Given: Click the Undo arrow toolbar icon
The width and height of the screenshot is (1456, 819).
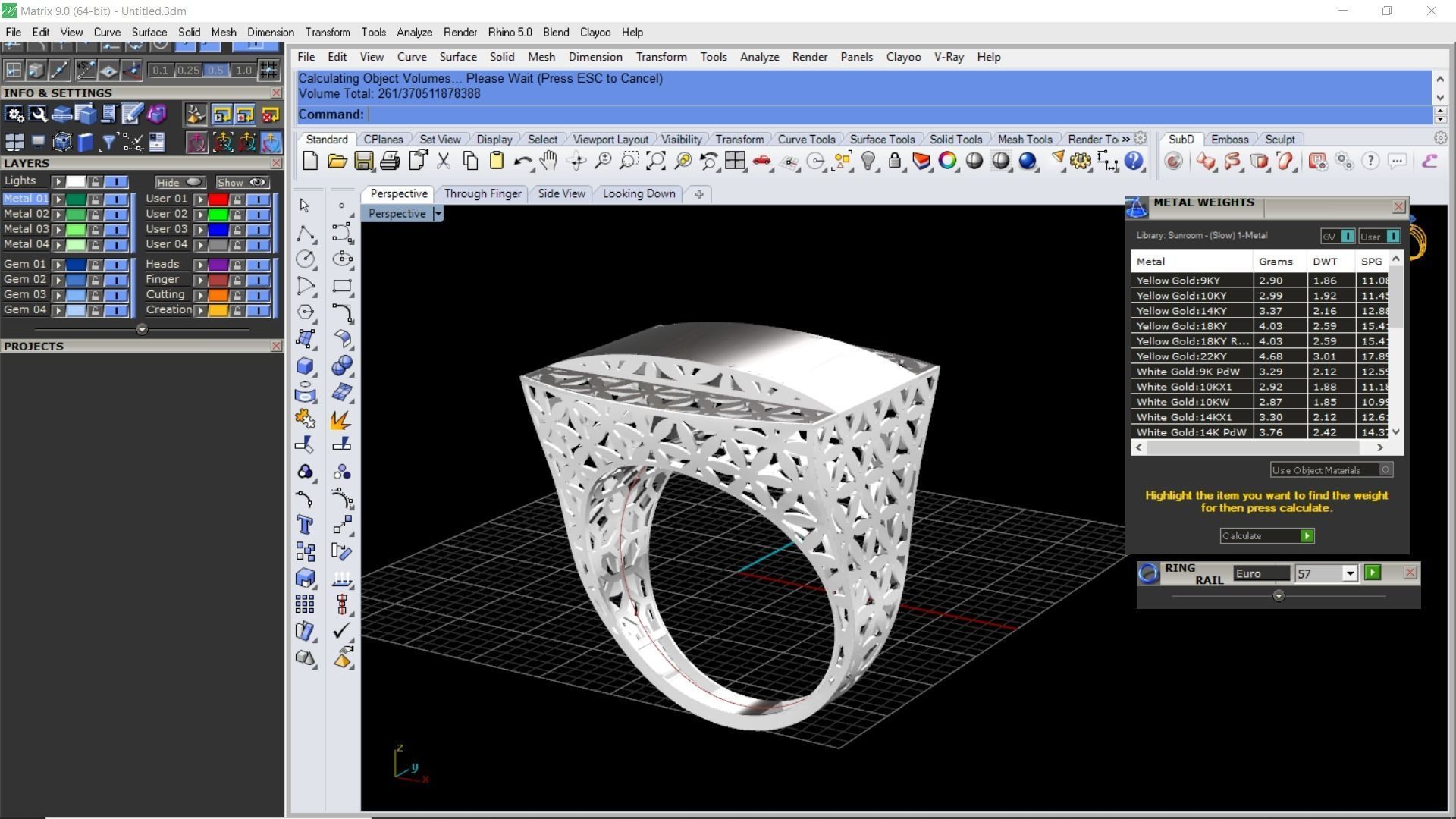Looking at the screenshot, I should pos(522,161).
